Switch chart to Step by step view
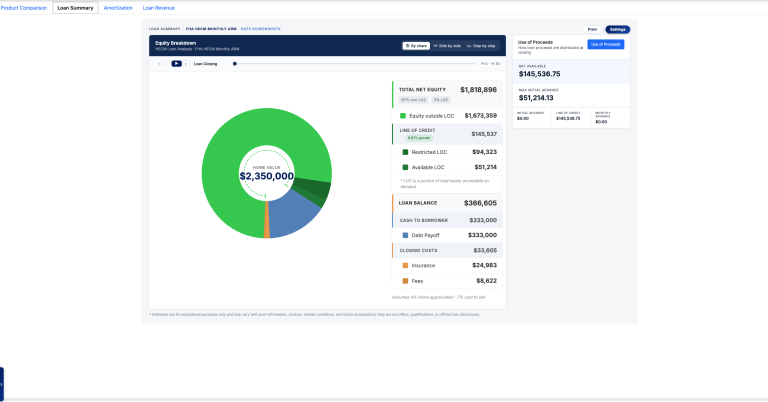Image resolution: width=768 pixels, height=402 pixels. [x=481, y=46]
